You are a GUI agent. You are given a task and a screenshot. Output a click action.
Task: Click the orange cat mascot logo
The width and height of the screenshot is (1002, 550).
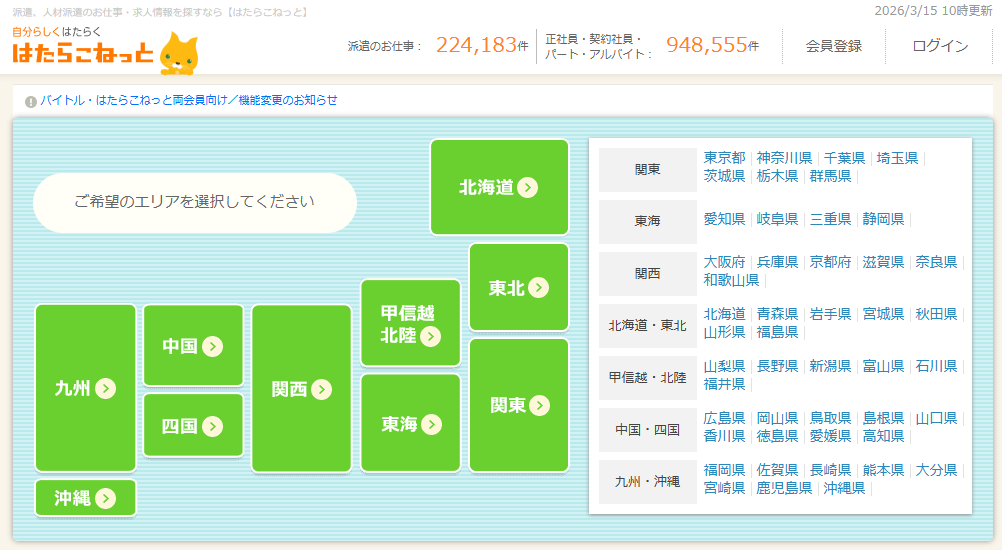[x=180, y=53]
